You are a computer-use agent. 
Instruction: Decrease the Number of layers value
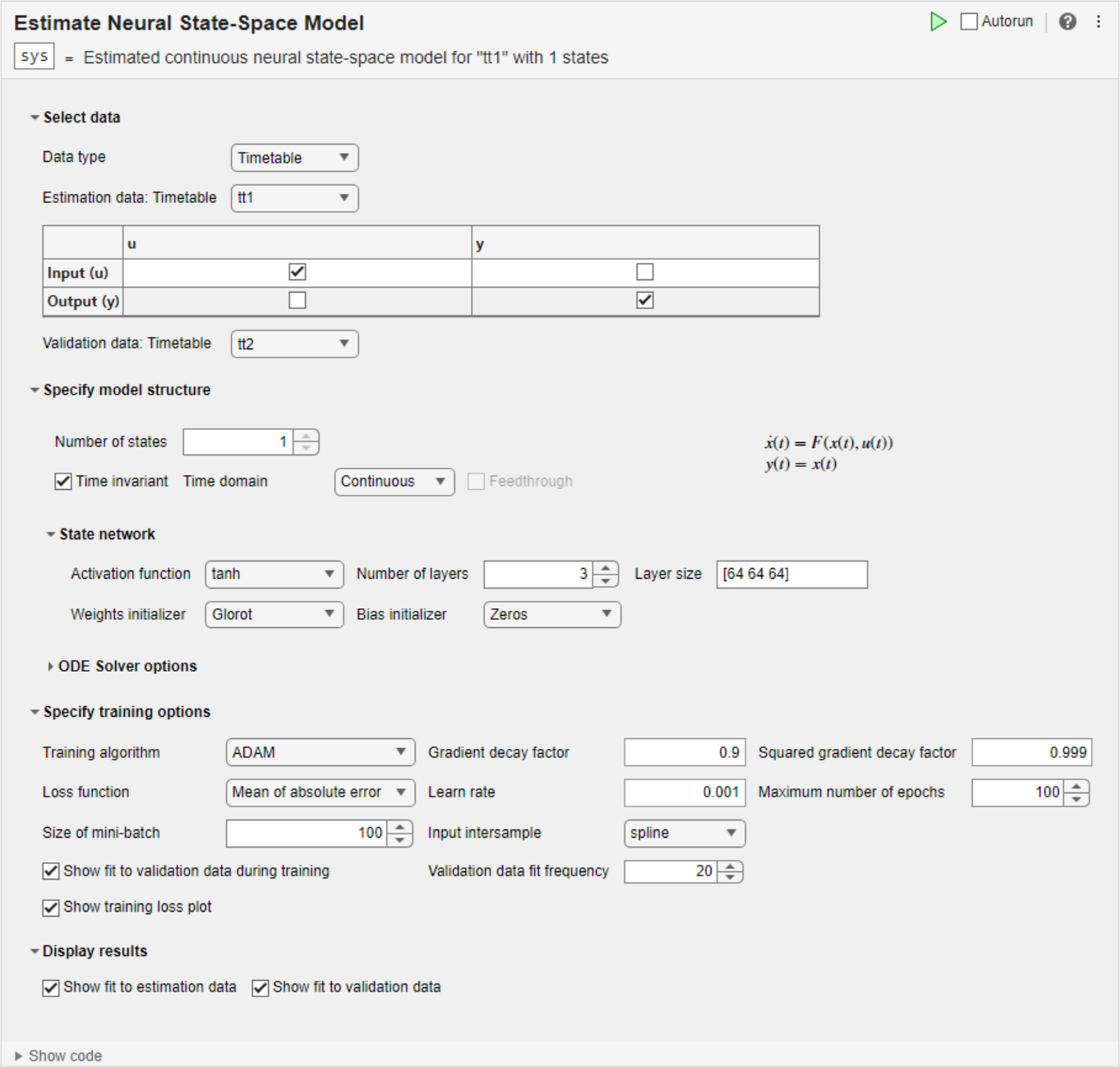point(606,580)
